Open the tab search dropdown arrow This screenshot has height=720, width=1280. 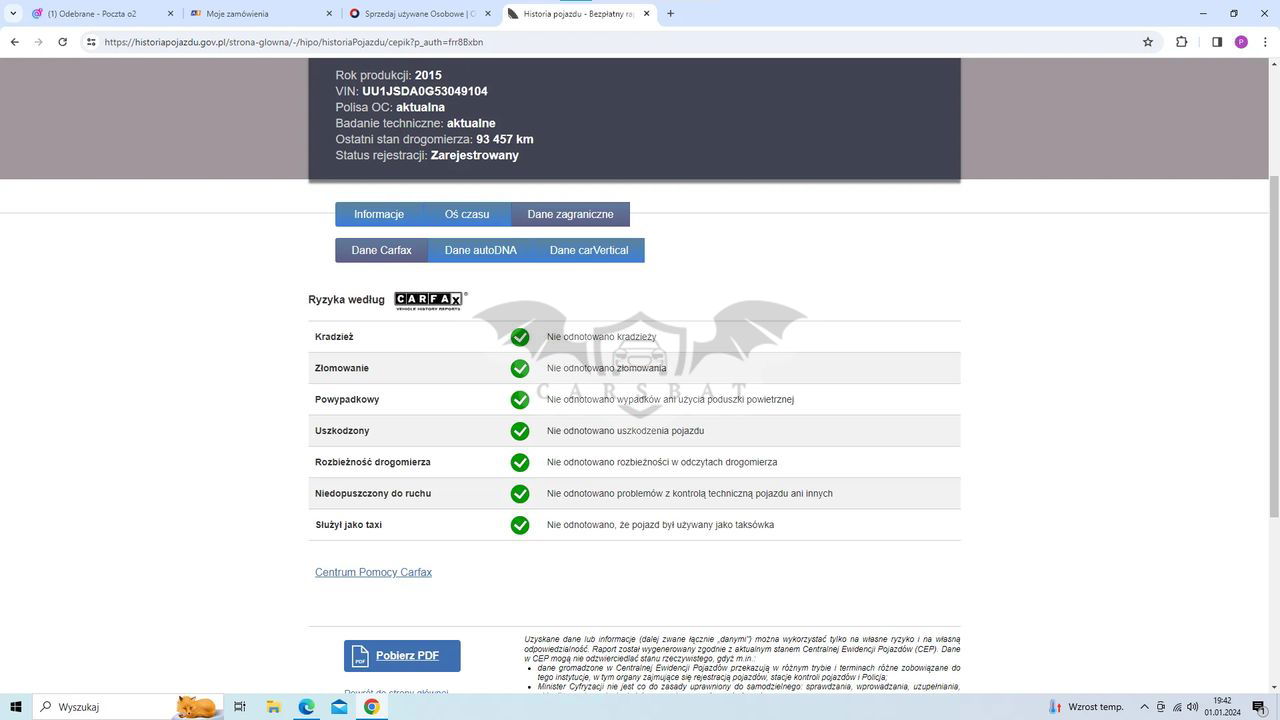coord(13,14)
